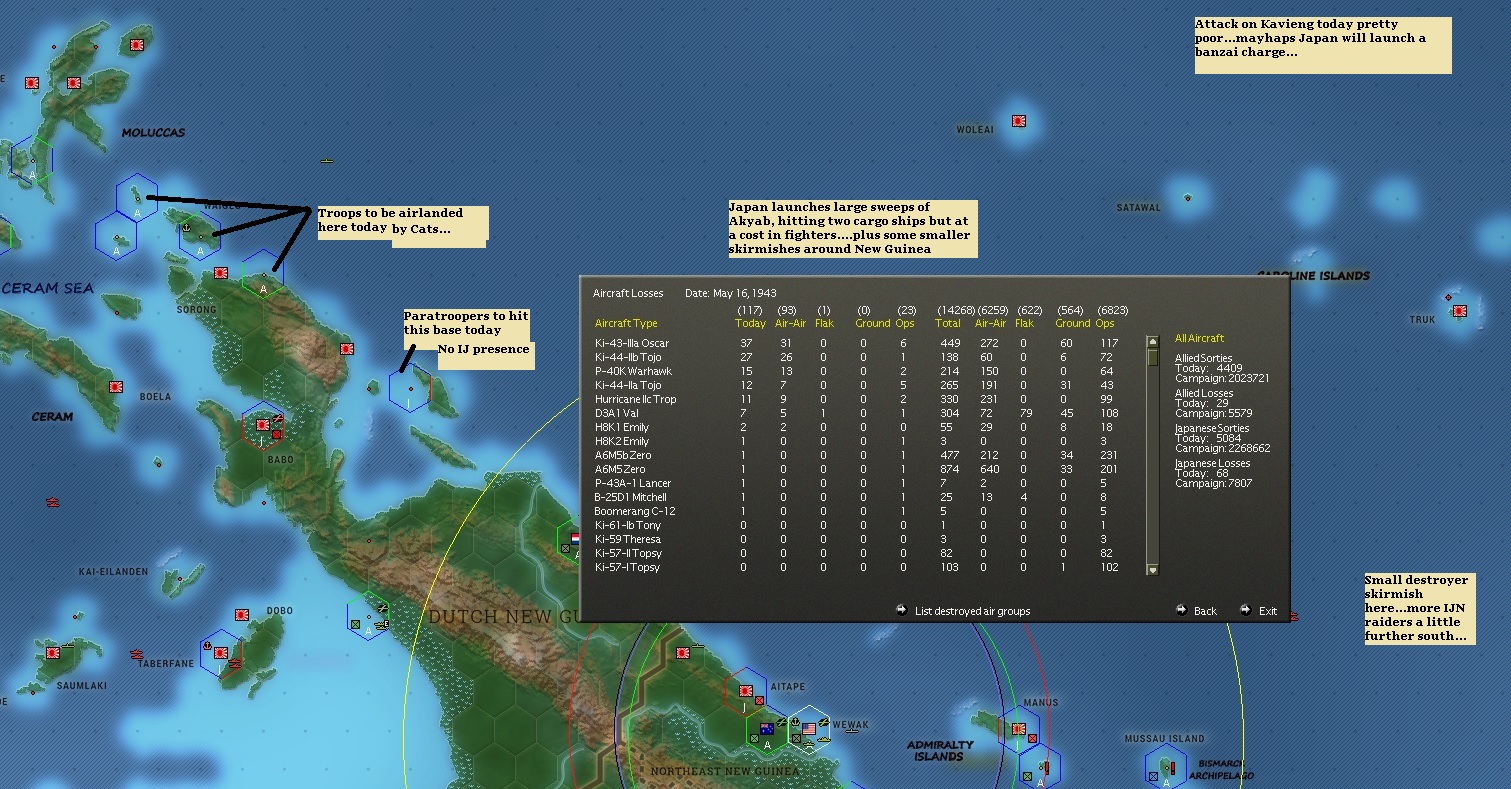
Task: Click the losses list scrollbar thumb
Action: click(1152, 357)
